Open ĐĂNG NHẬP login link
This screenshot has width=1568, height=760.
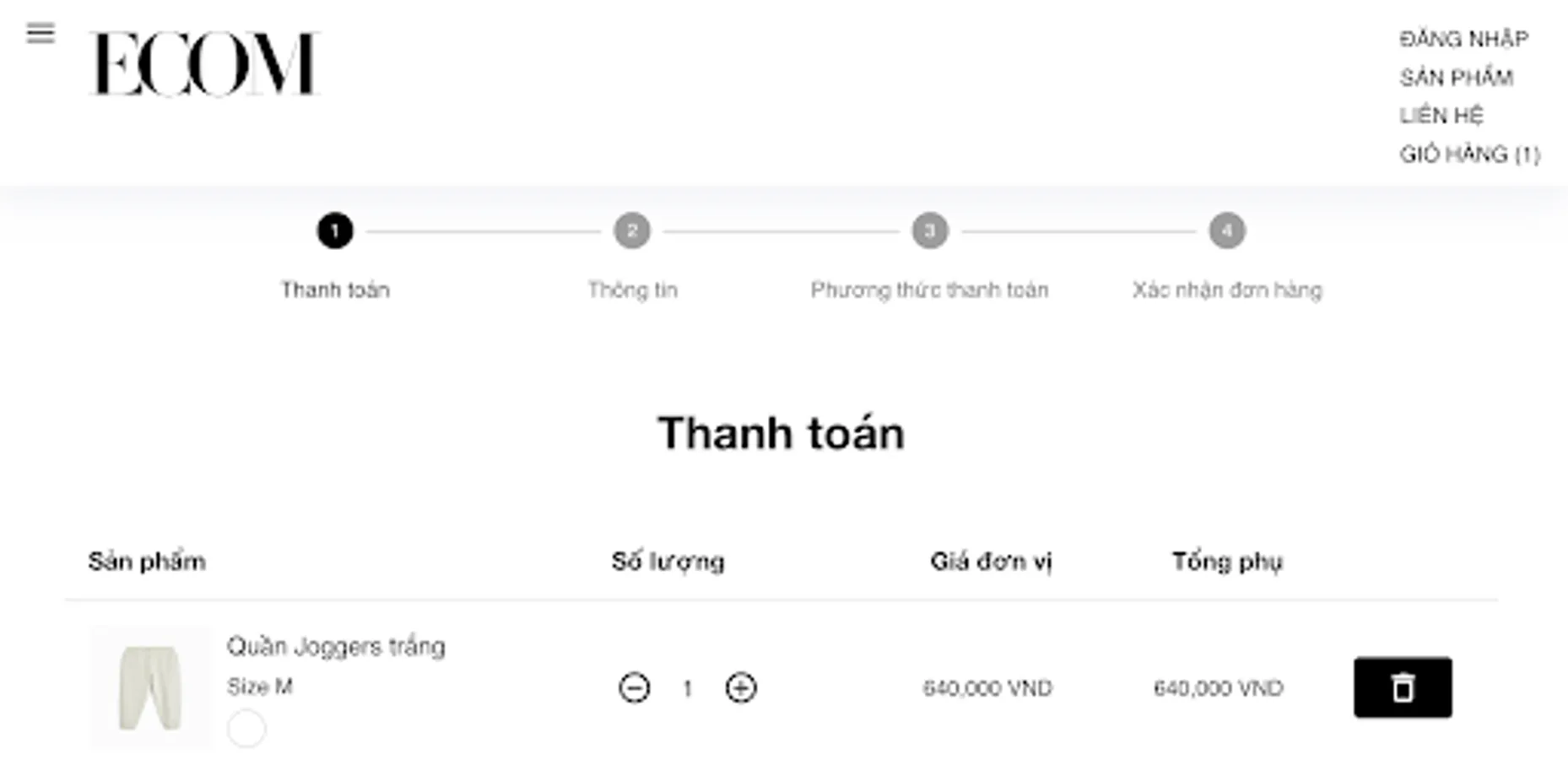pyautogui.click(x=1463, y=39)
